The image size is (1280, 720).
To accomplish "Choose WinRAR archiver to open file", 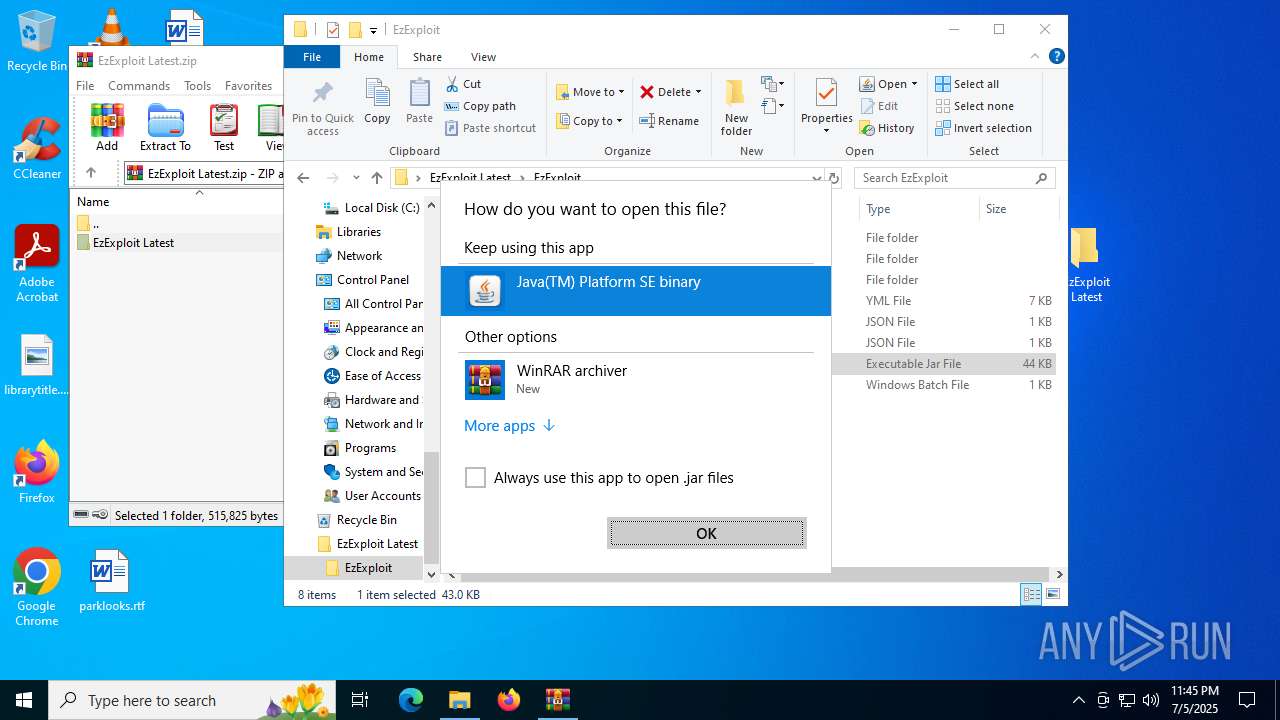I will click(x=635, y=379).
